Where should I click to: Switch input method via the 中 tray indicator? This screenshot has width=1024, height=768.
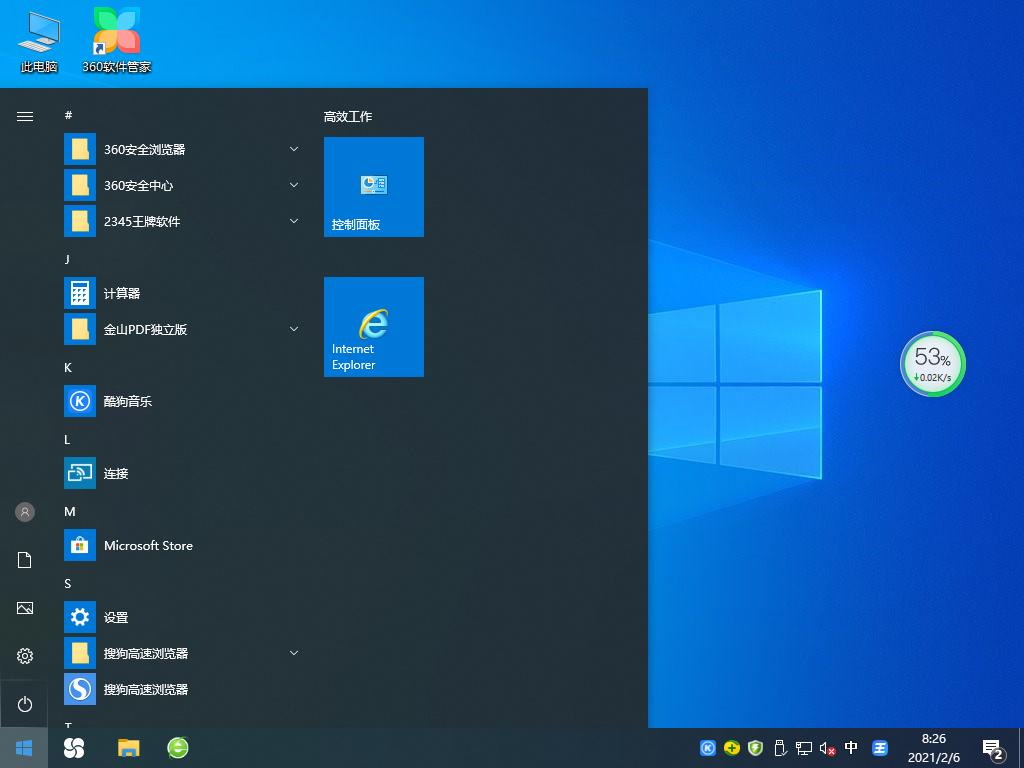851,747
